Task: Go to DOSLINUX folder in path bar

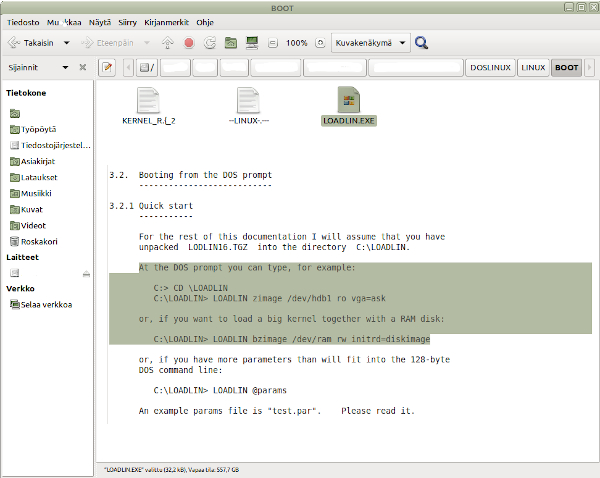Action: pyautogui.click(x=490, y=68)
